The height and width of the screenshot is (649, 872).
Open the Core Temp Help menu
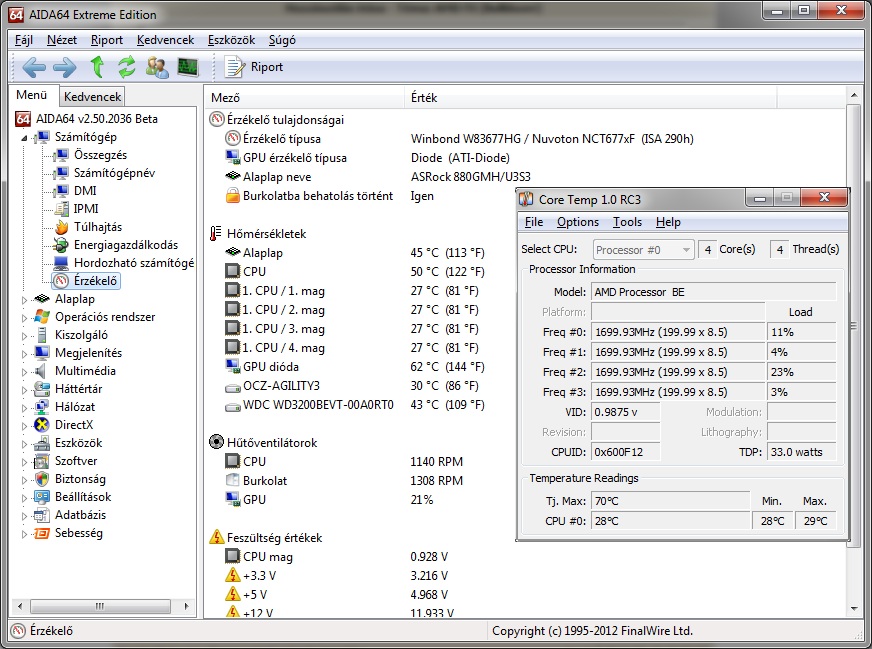(x=668, y=222)
